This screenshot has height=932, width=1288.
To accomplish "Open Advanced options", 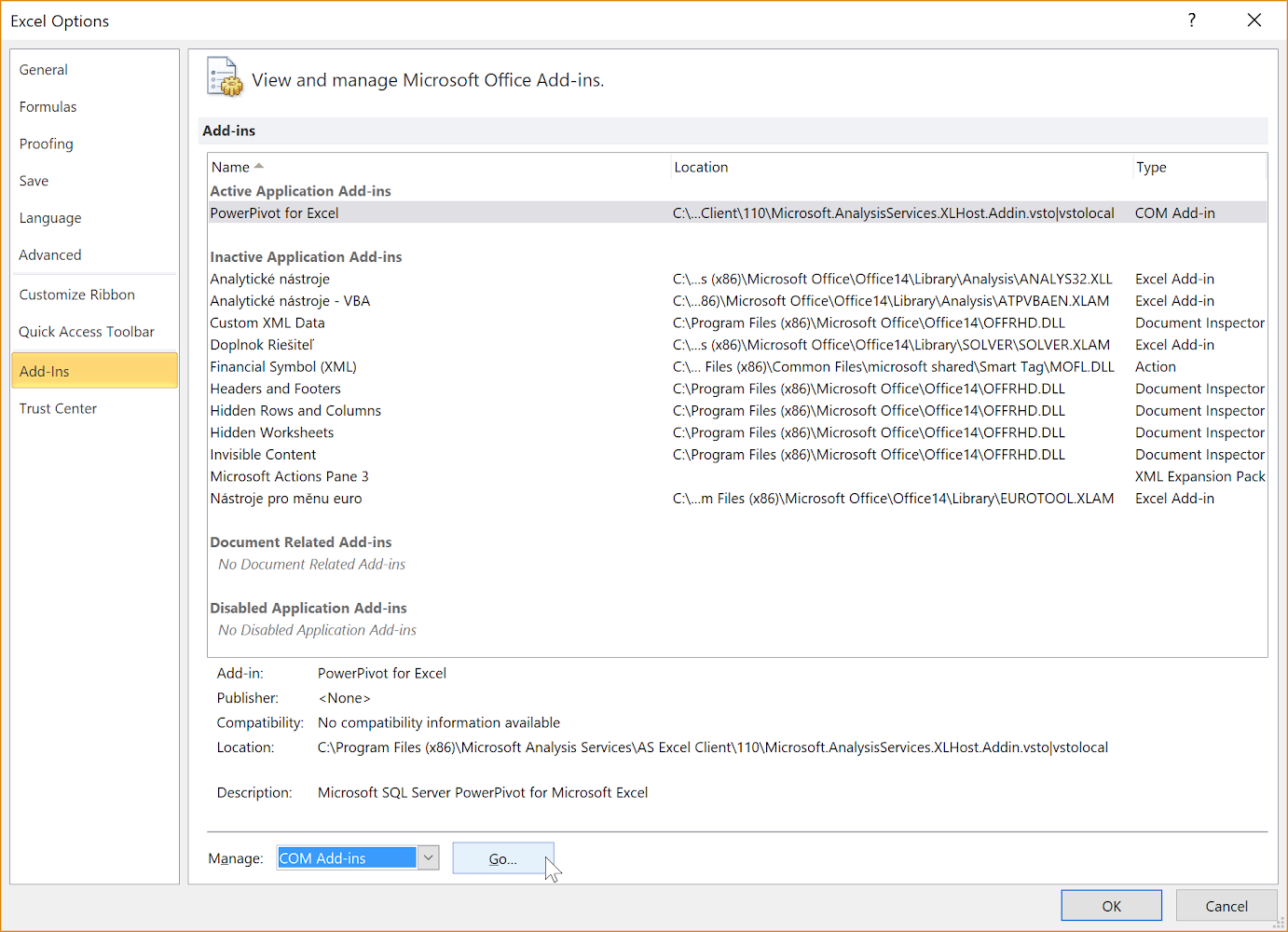I will click(94, 254).
